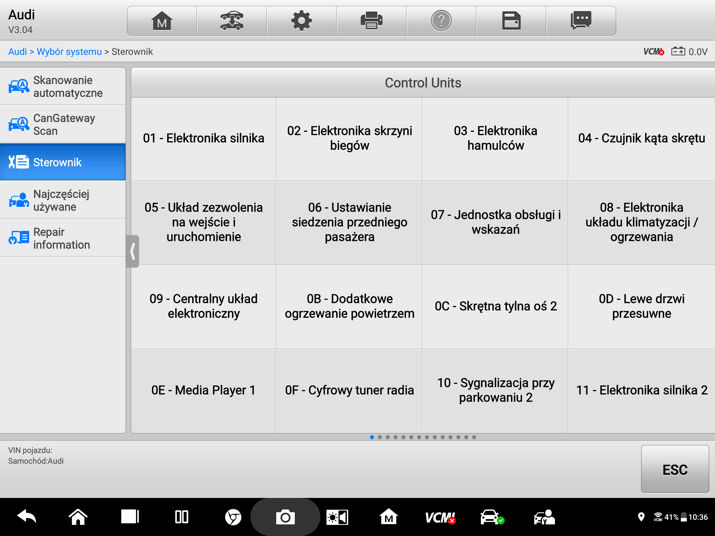Click the Audi V3.04 title text
This screenshot has width=715, height=536.
click(x=21, y=21)
